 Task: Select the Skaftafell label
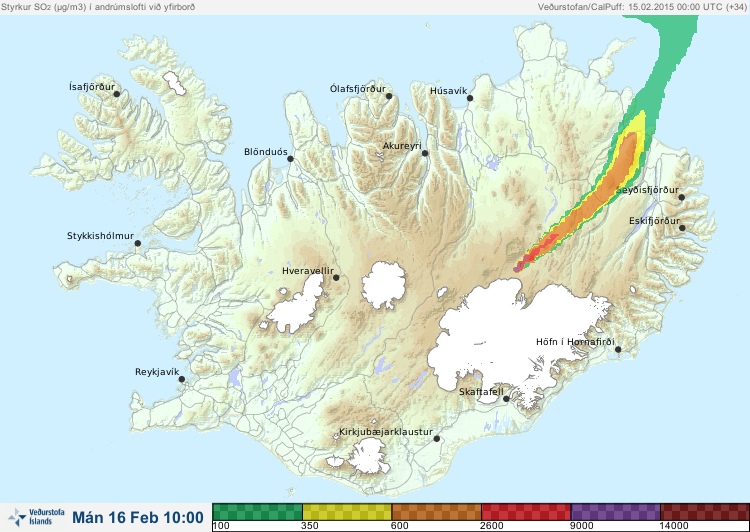coord(481,392)
